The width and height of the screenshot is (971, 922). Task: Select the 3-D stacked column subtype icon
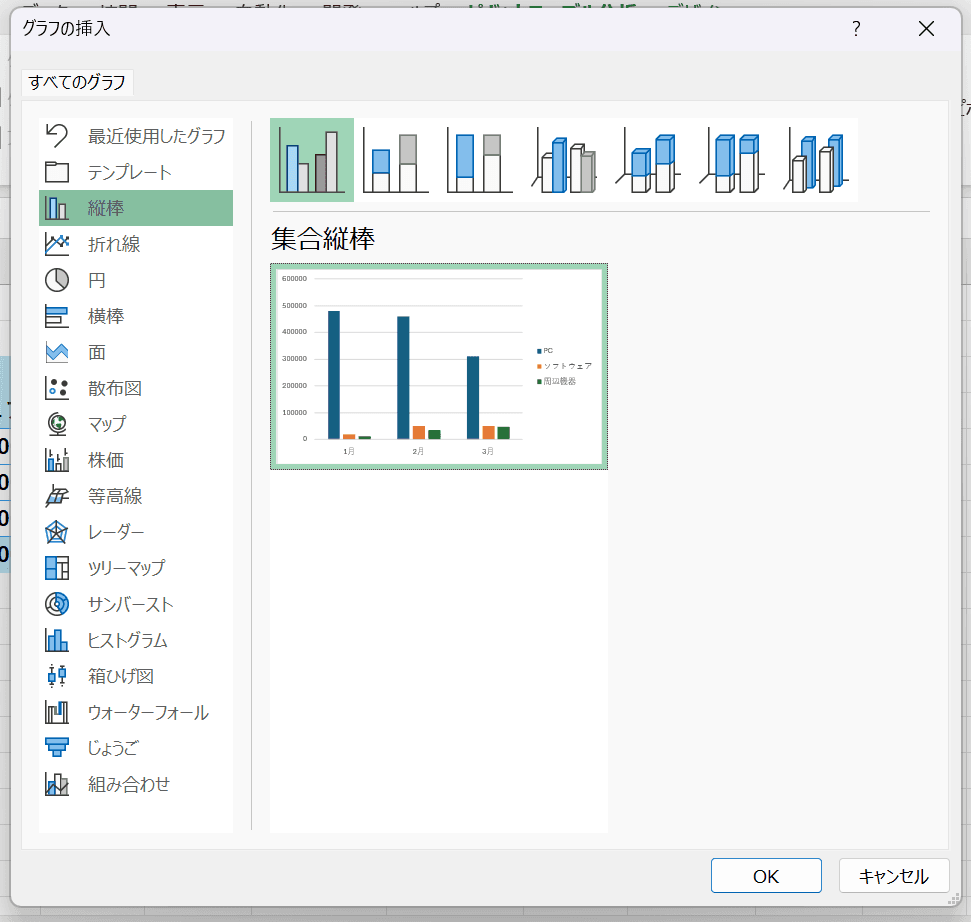click(x=648, y=160)
